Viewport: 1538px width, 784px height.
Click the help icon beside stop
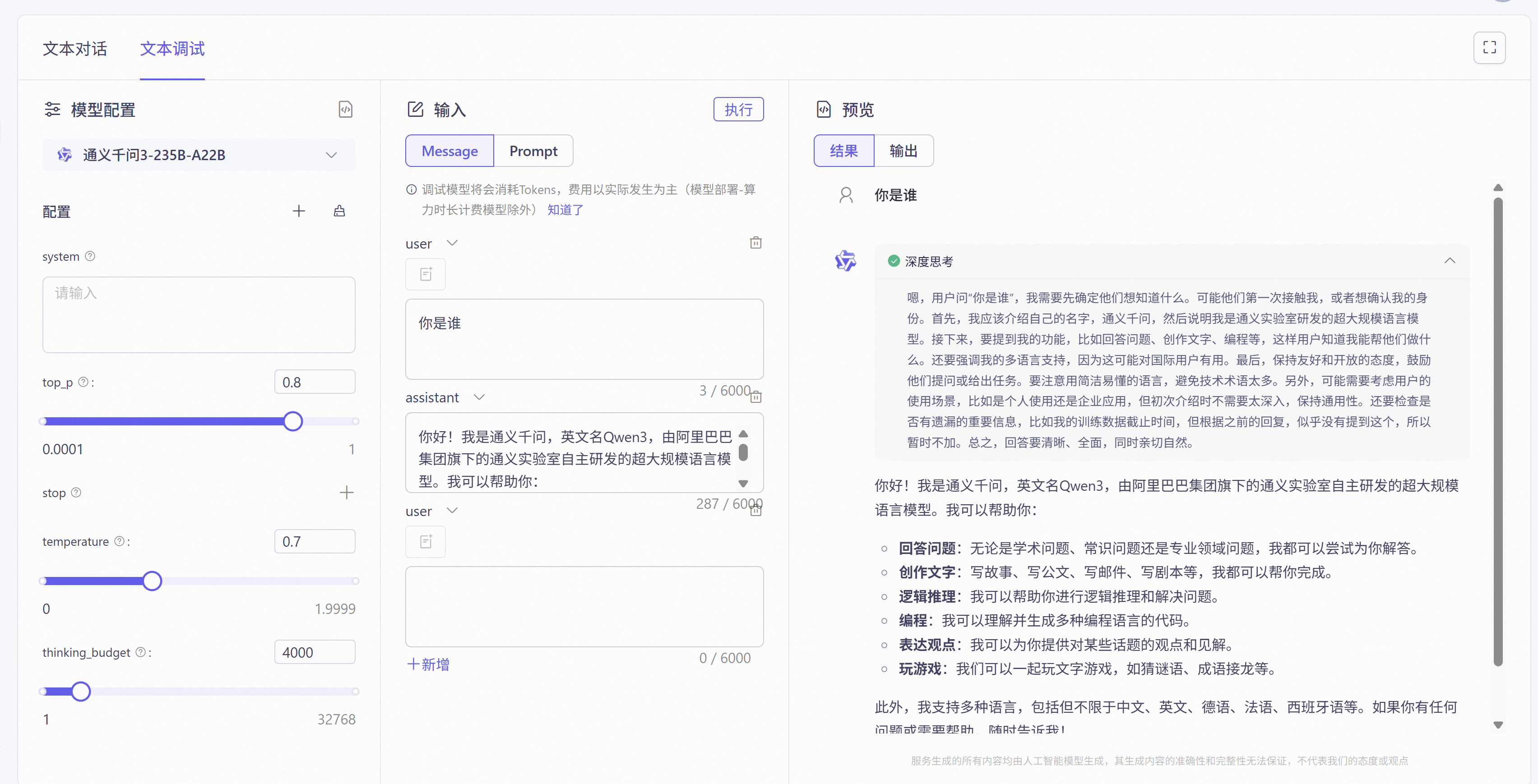[76, 493]
